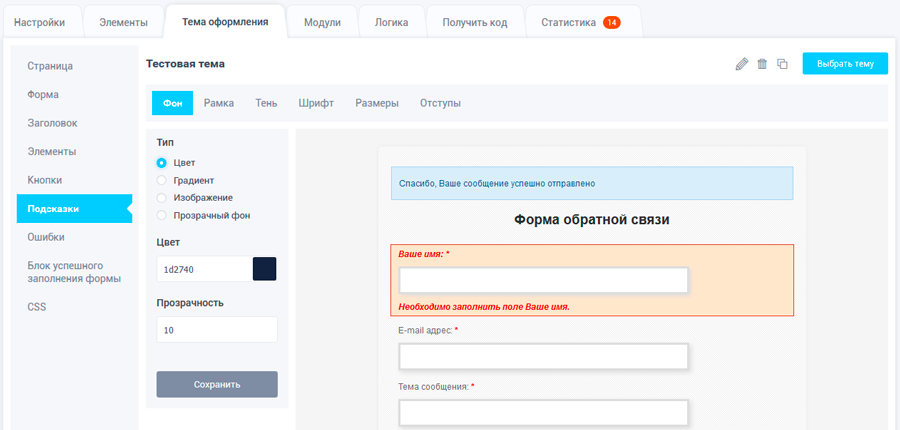Open the Логика tab

point(391,22)
